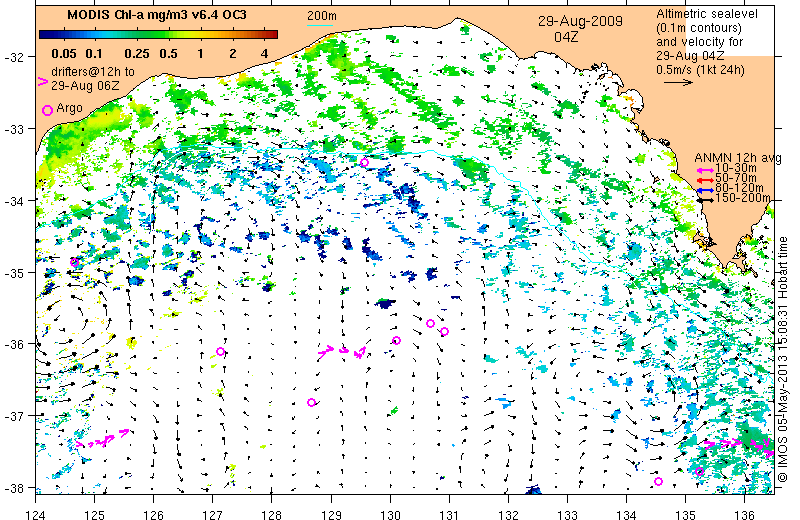800x520 pixels.
Task: Click the drifter track near 129E 36S
Action: [x=342, y=351]
